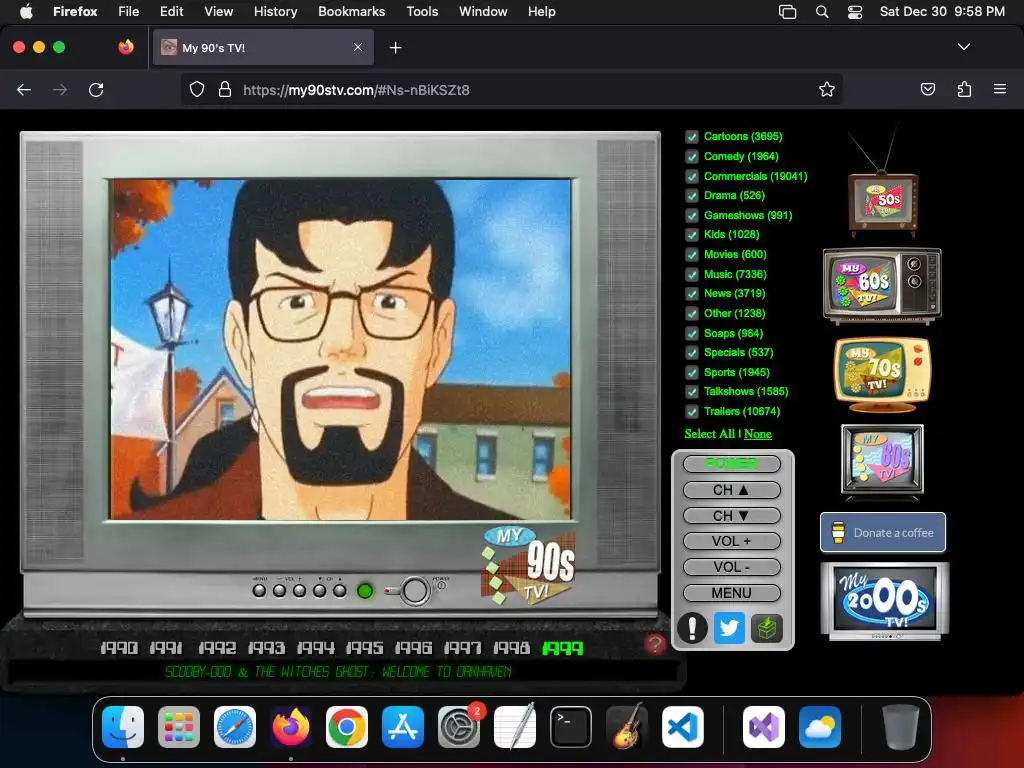Screen dimensions: 1024x768
Task: Uncheck the Commercials category
Action: (692, 176)
